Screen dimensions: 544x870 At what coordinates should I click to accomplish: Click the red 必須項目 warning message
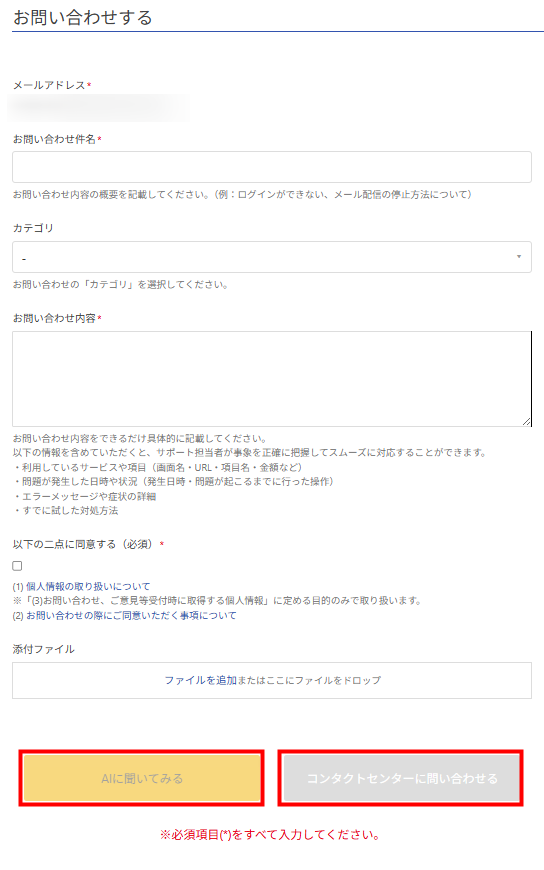coord(270,834)
